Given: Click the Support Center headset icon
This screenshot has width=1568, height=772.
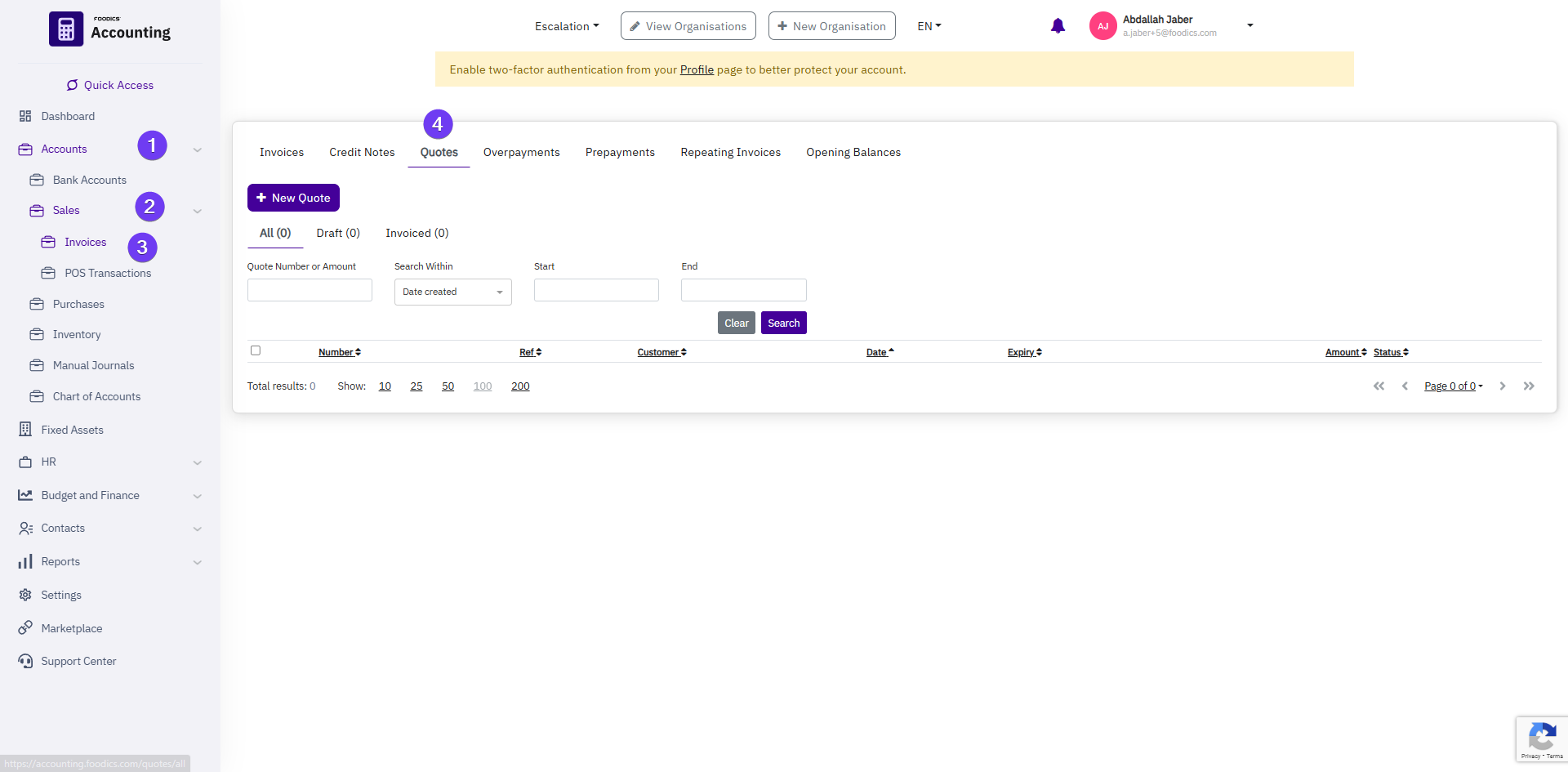Looking at the screenshot, I should [x=25, y=661].
